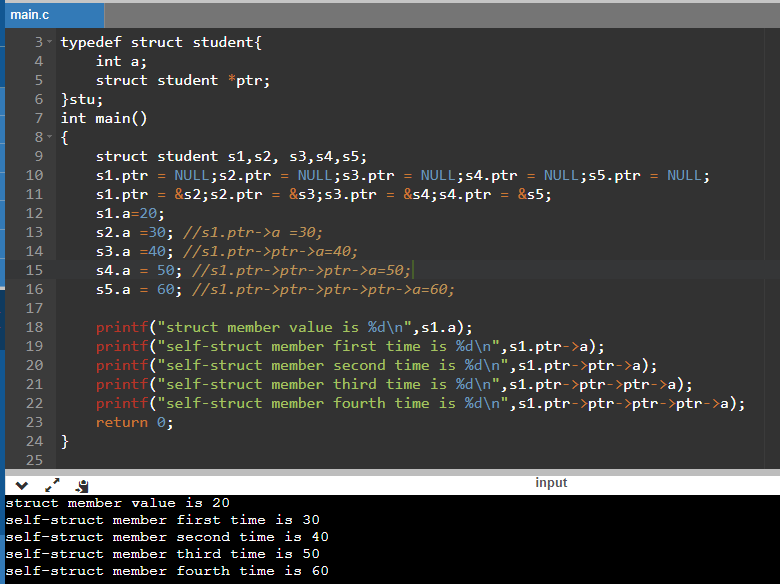Click the comment '//s1.ptr->ptr->ptr->a=50;'

(301, 270)
